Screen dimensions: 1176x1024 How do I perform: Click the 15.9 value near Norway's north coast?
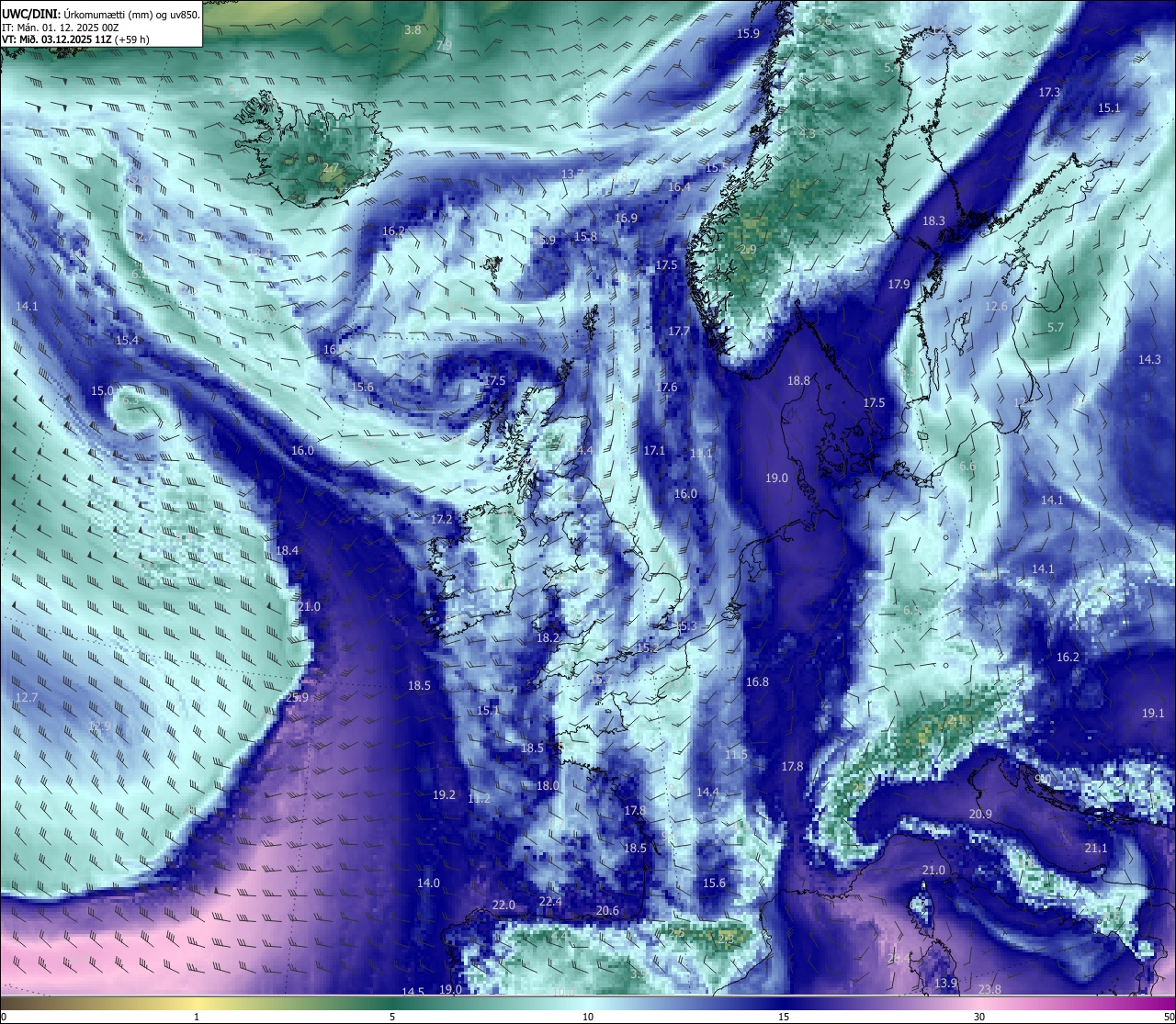pyautogui.click(x=749, y=34)
